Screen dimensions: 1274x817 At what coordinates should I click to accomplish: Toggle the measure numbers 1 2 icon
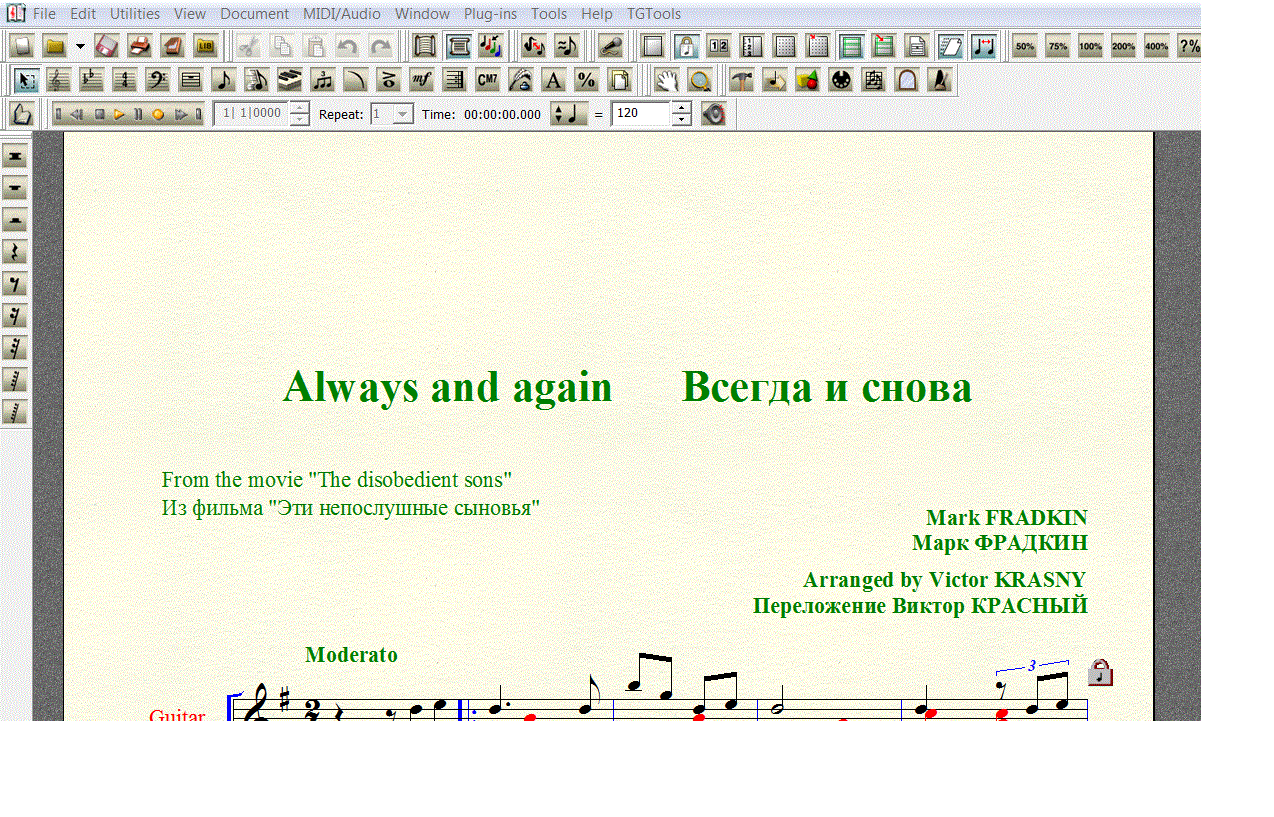(719, 46)
